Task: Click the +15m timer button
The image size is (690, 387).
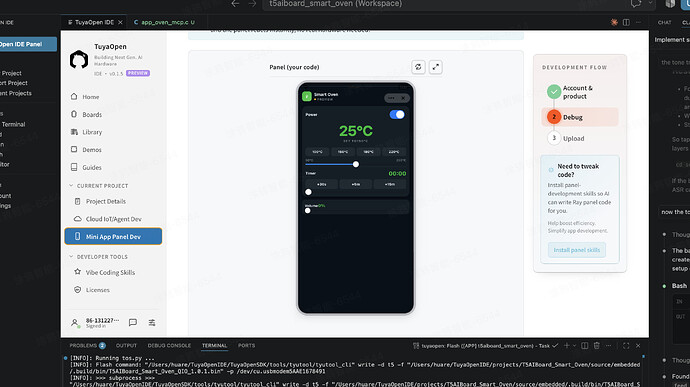Action: tap(390, 184)
